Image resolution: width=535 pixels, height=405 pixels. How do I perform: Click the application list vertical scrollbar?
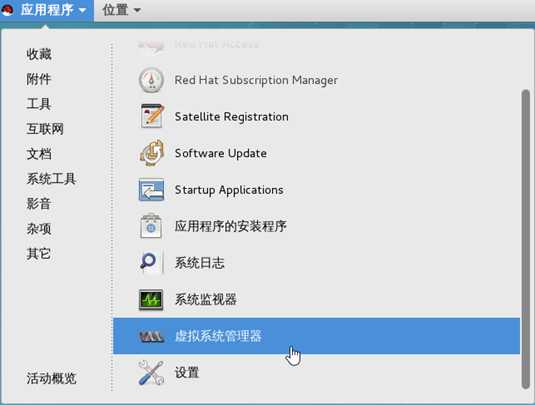point(525,239)
